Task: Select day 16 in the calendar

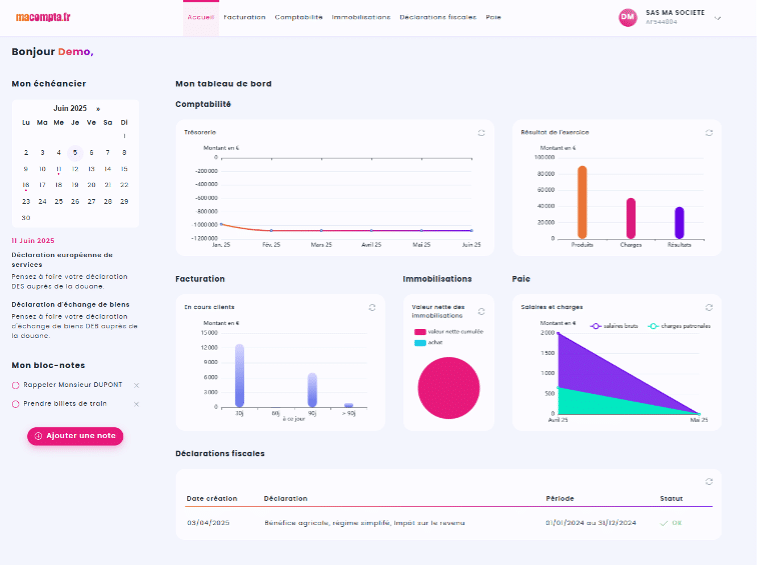Action: tap(26, 185)
